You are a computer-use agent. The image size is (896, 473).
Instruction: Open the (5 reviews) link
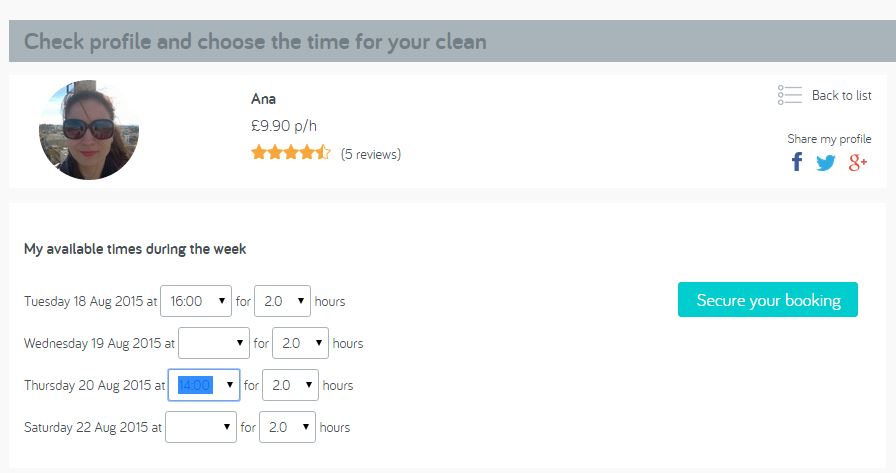[x=371, y=154]
